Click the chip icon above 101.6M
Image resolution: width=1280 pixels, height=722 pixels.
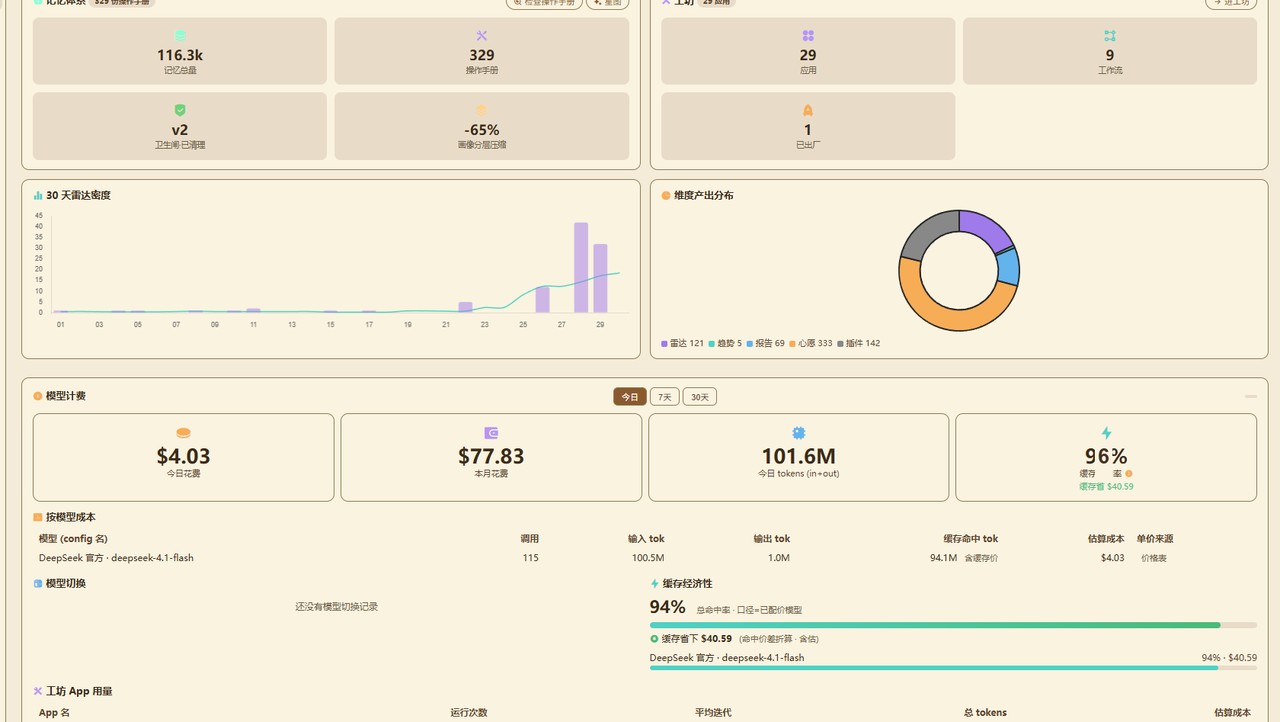tap(798, 433)
